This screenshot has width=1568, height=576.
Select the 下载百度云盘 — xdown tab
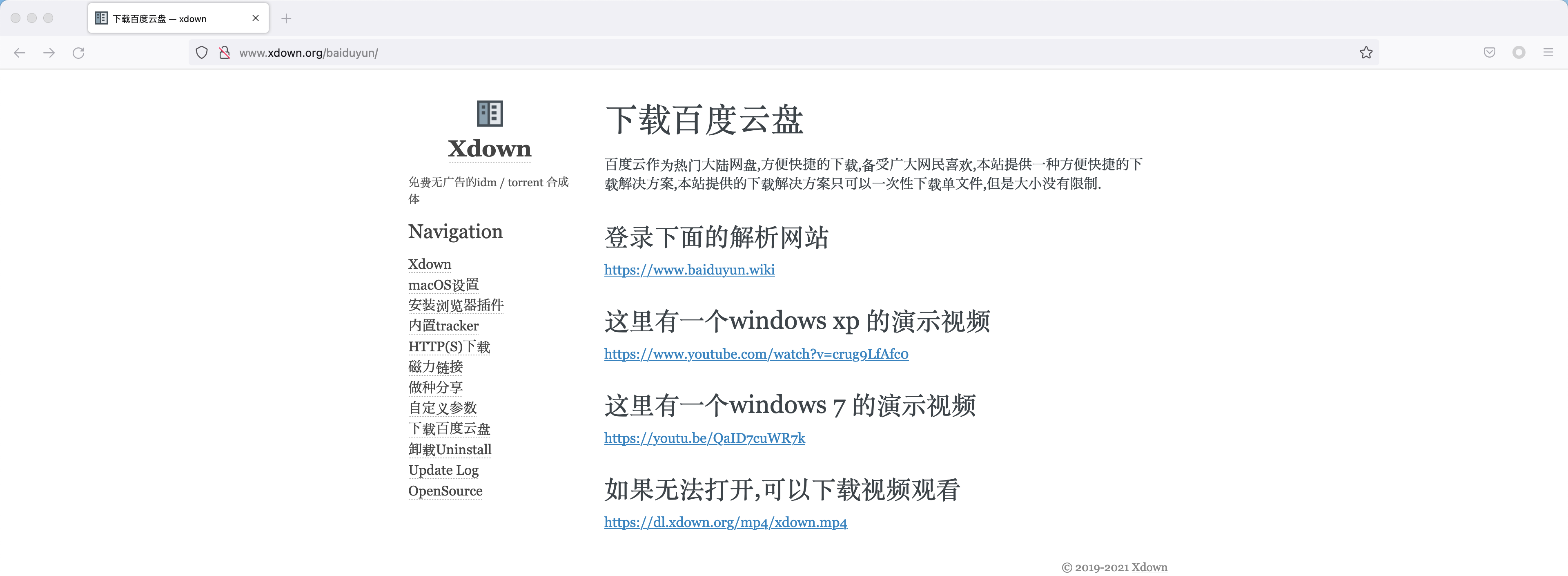[x=178, y=19]
